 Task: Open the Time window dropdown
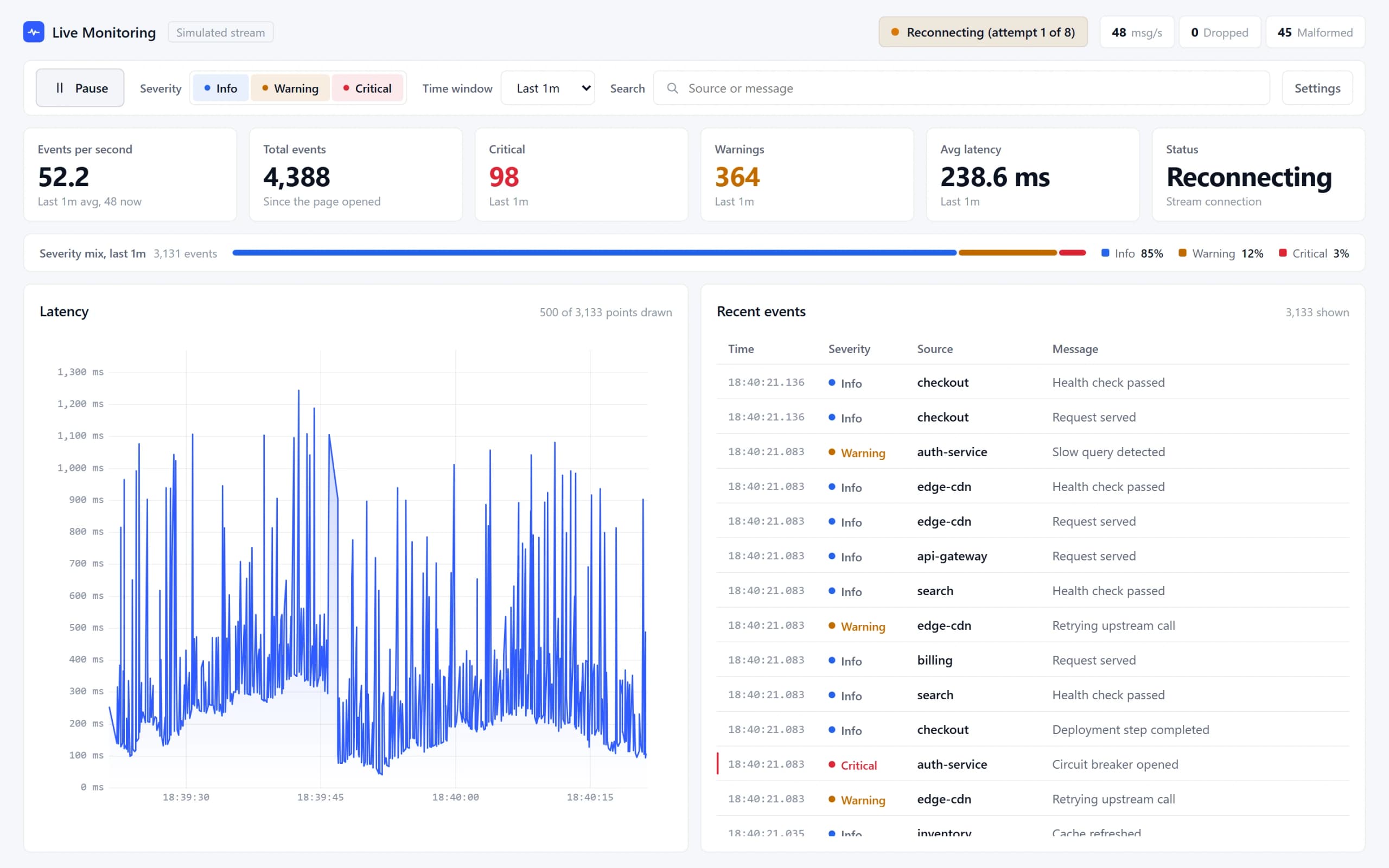pyautogui.click(x=547, y=88)
